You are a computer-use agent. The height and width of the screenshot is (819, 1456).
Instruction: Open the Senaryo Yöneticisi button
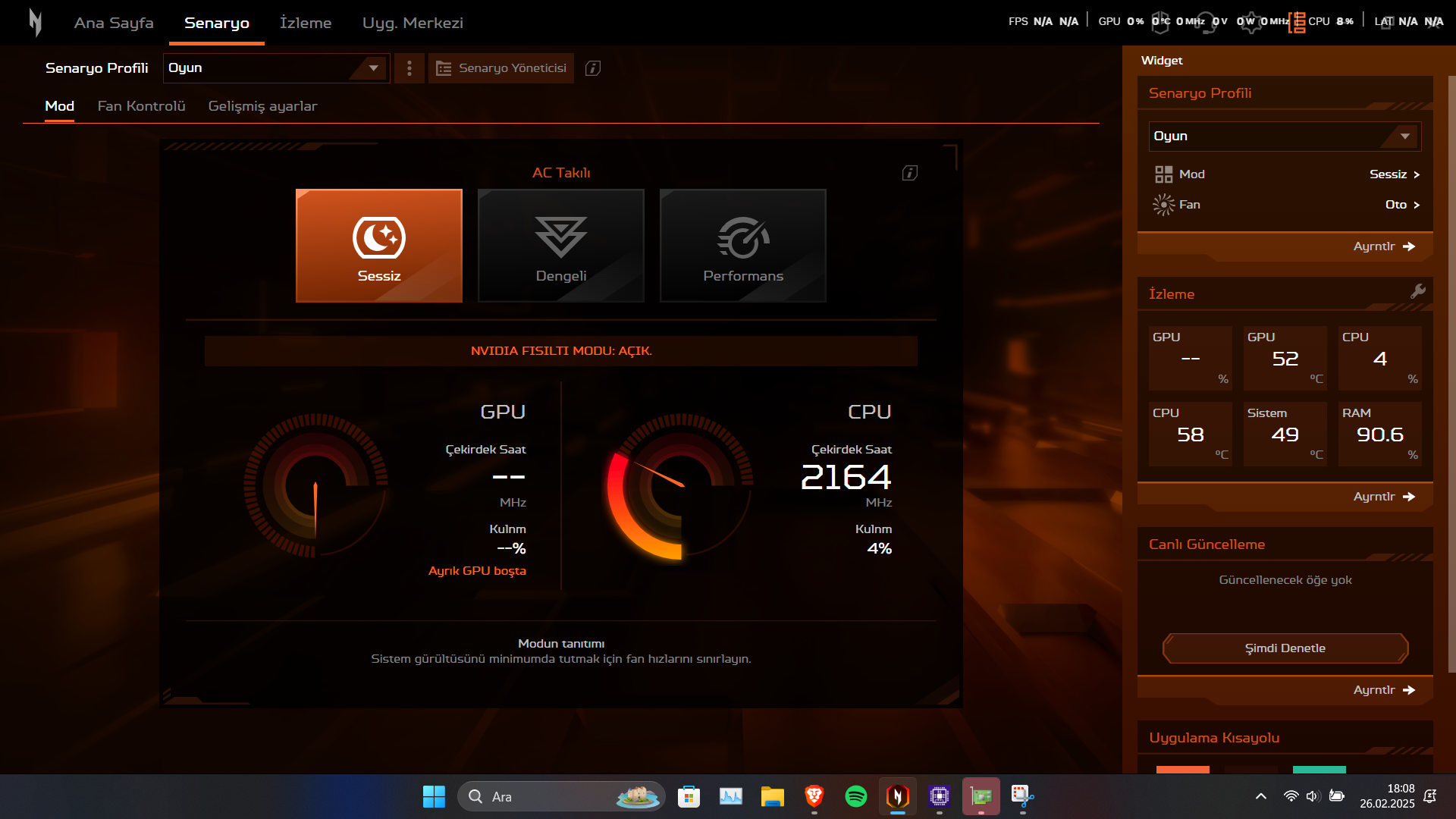click(x=501, y=68)
